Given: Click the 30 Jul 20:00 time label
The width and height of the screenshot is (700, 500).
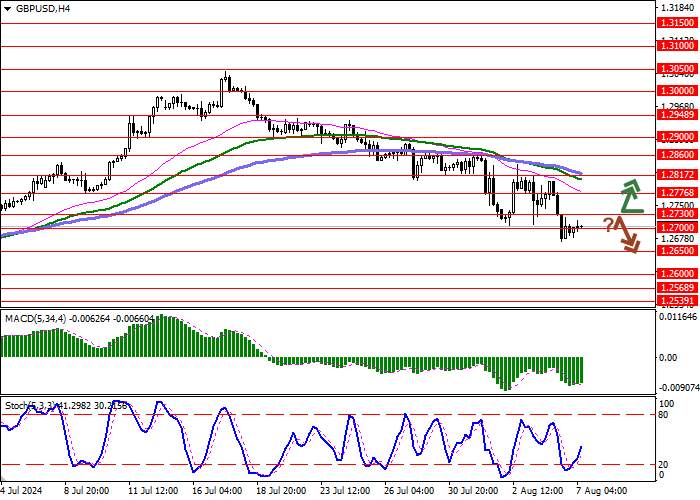Looking at the screenshot, I should point(472,491).
